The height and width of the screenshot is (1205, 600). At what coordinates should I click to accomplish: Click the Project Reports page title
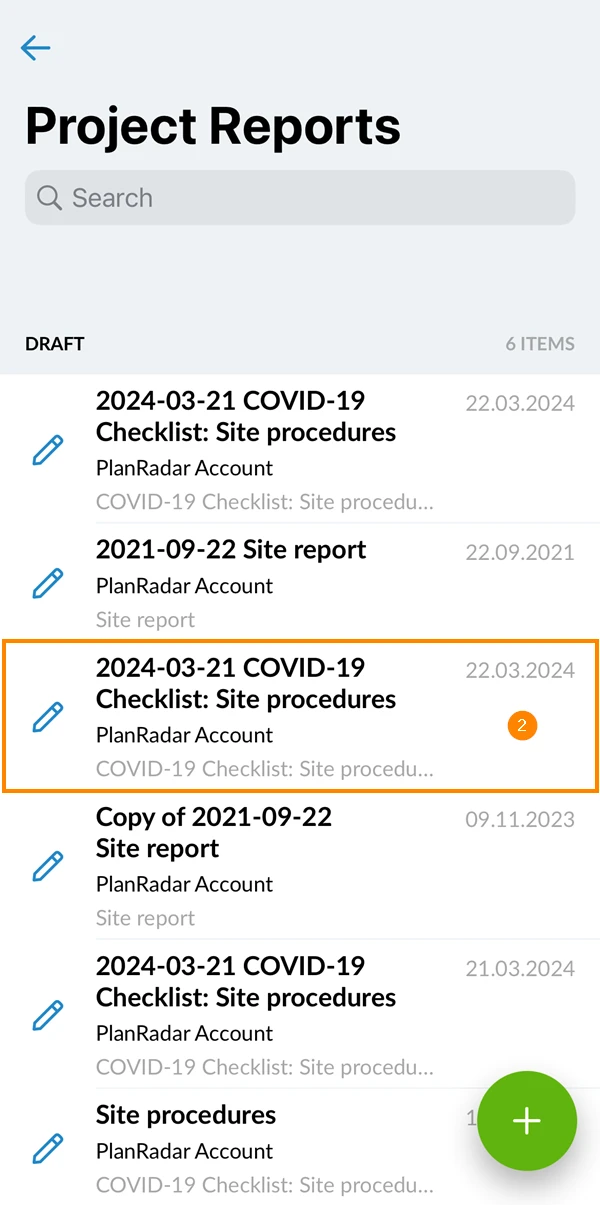pos(213,126)
